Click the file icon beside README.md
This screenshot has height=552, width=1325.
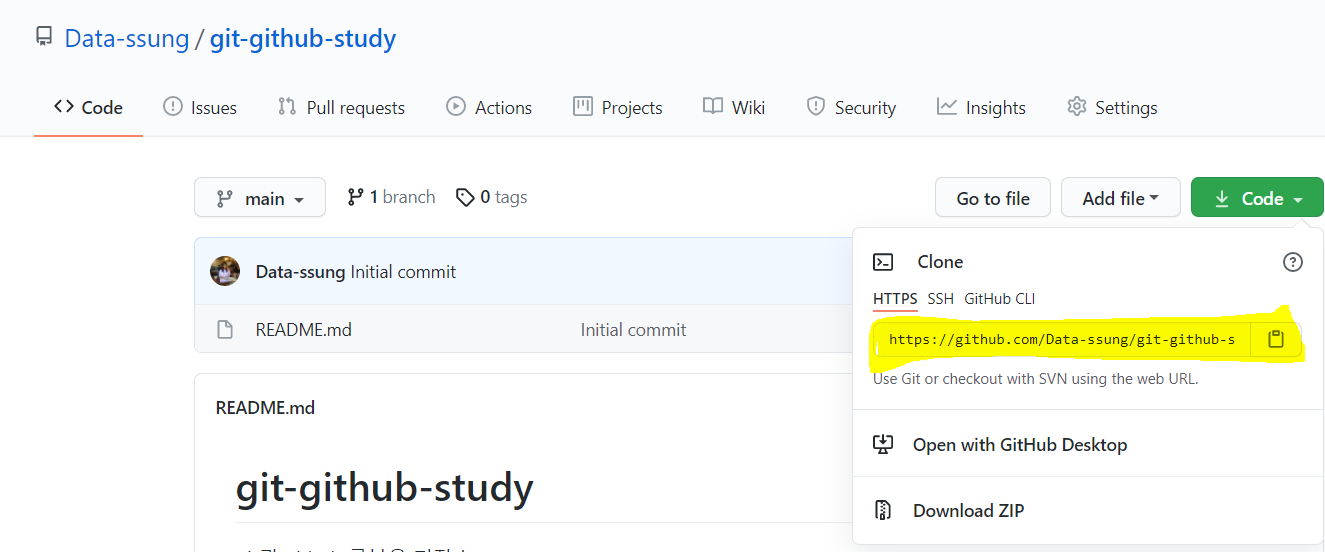(225, 329)
